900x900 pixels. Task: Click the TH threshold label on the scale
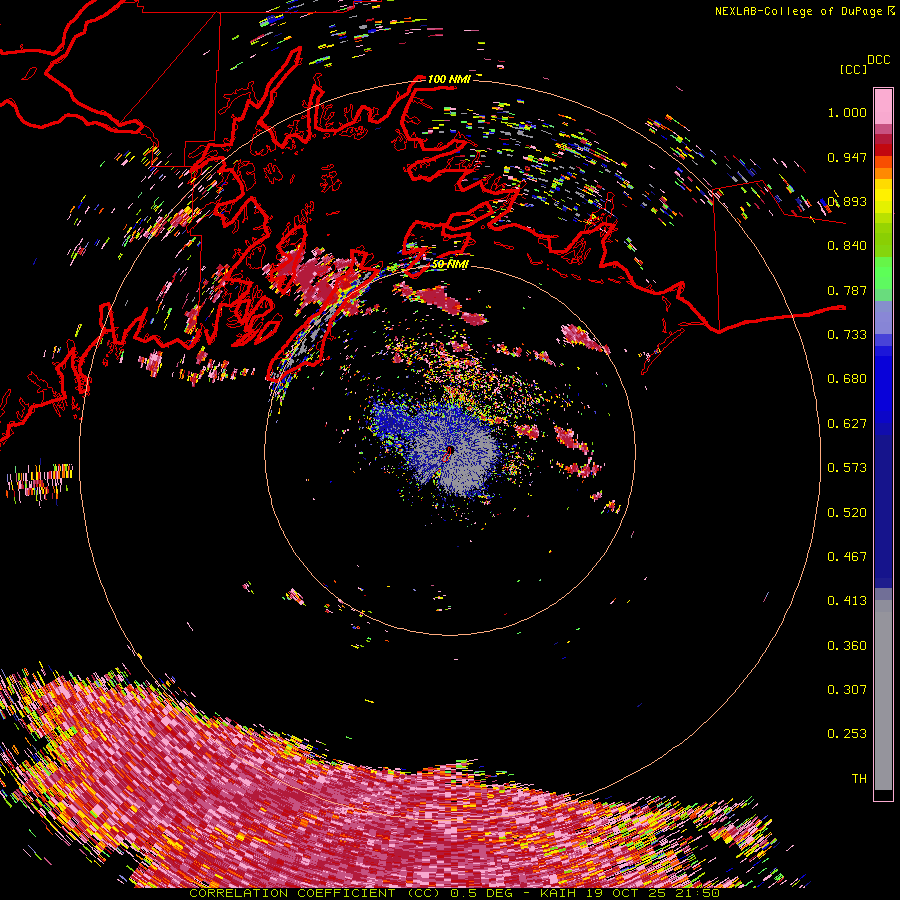tap(859, 779)
